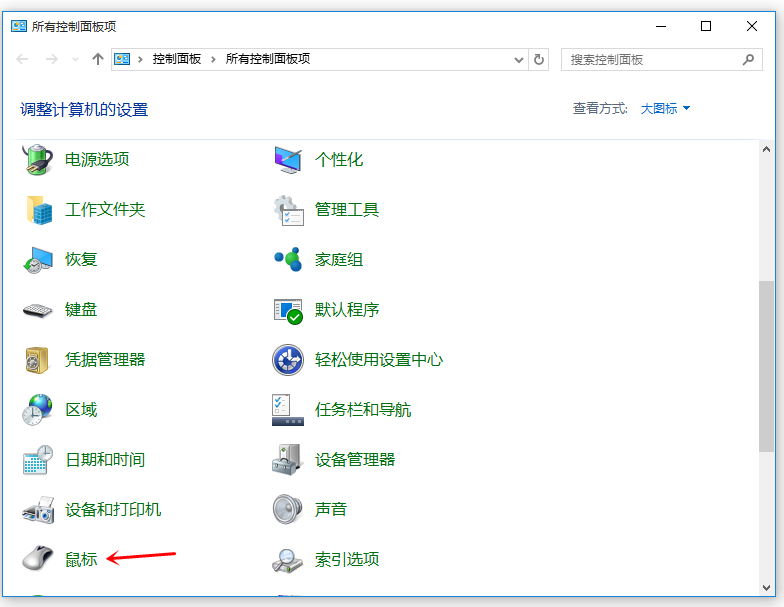
Task: Expand the address bar history dropdown
Action: [519, 60]
